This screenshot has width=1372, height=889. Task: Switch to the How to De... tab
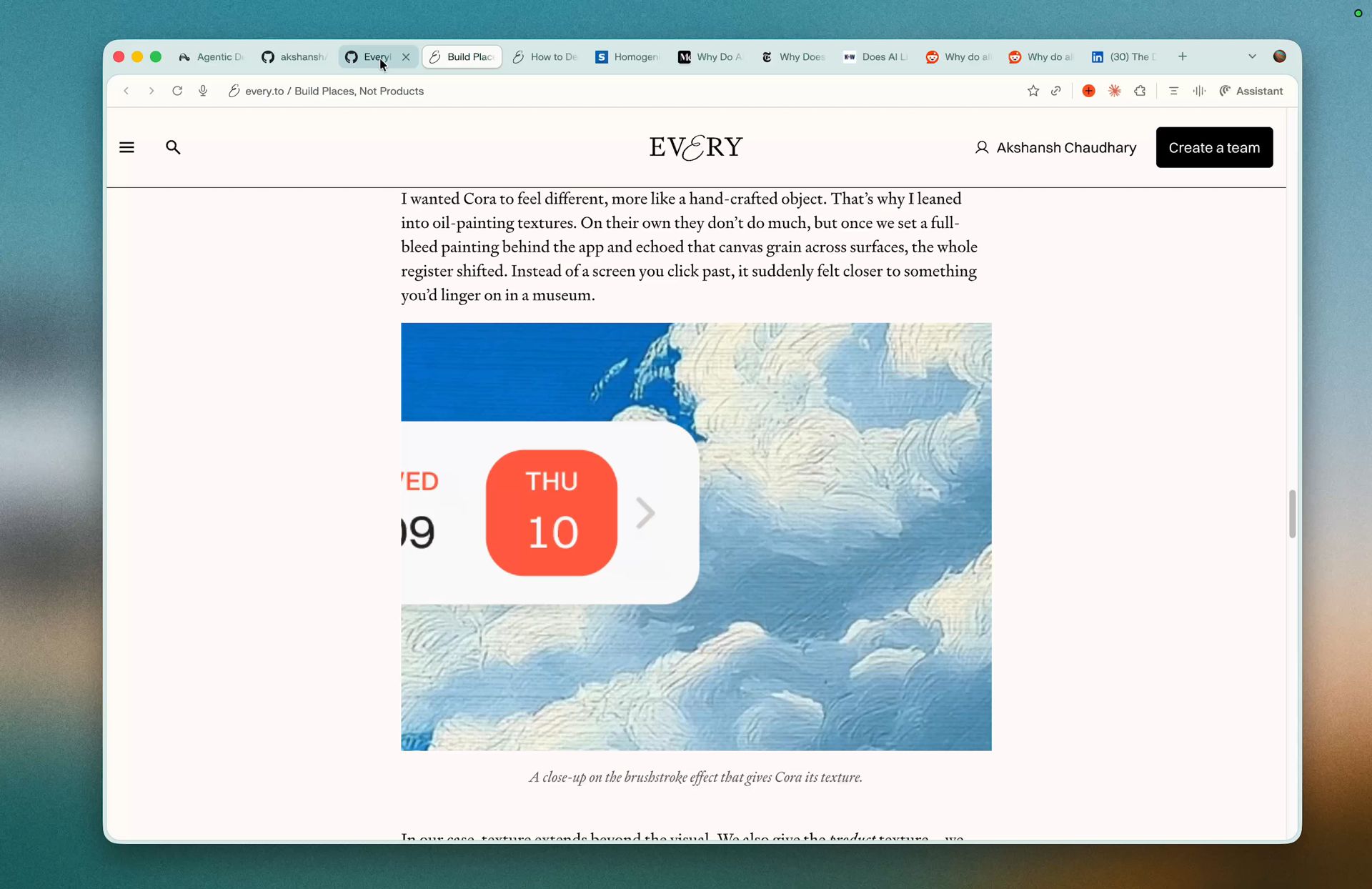545,56
